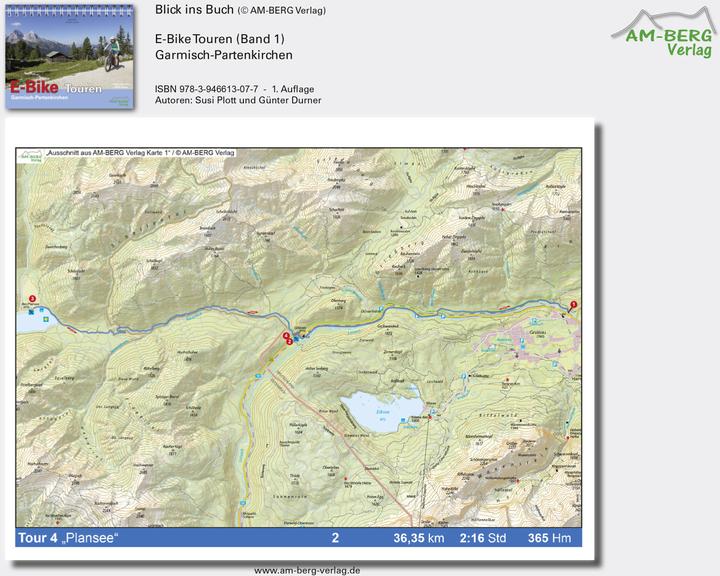Screen dimensions: 720x576
Task: Click the difficulty number 2 in tour footer
Action: [336, 538]
